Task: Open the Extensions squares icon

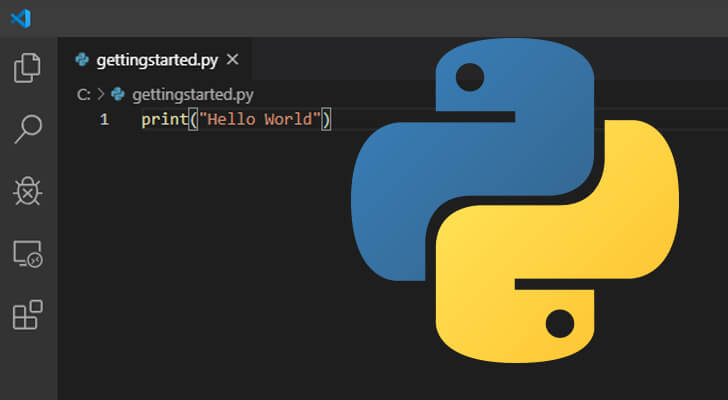Action: click(x=27, y=315)
